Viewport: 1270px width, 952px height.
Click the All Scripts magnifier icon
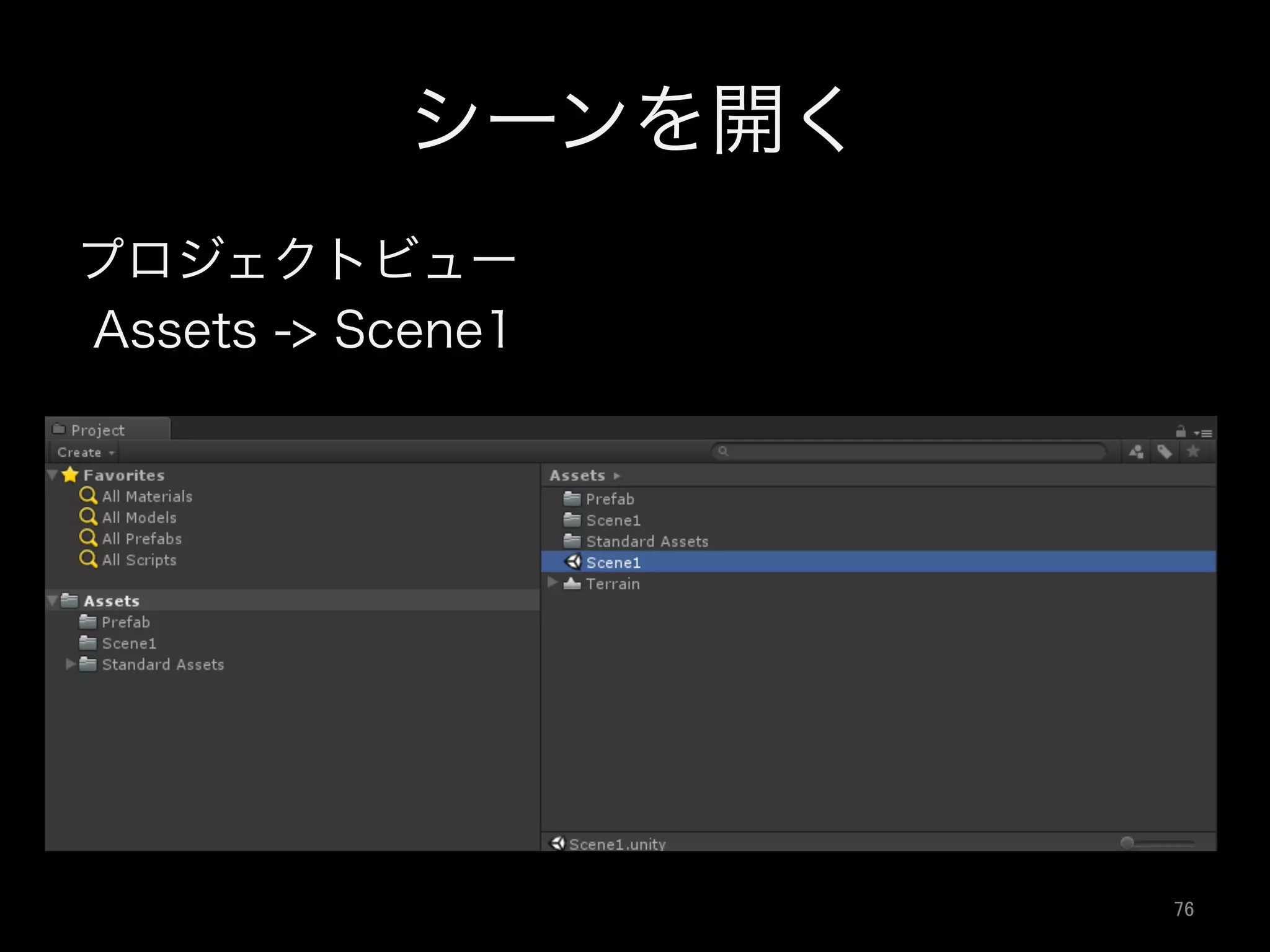88,559
